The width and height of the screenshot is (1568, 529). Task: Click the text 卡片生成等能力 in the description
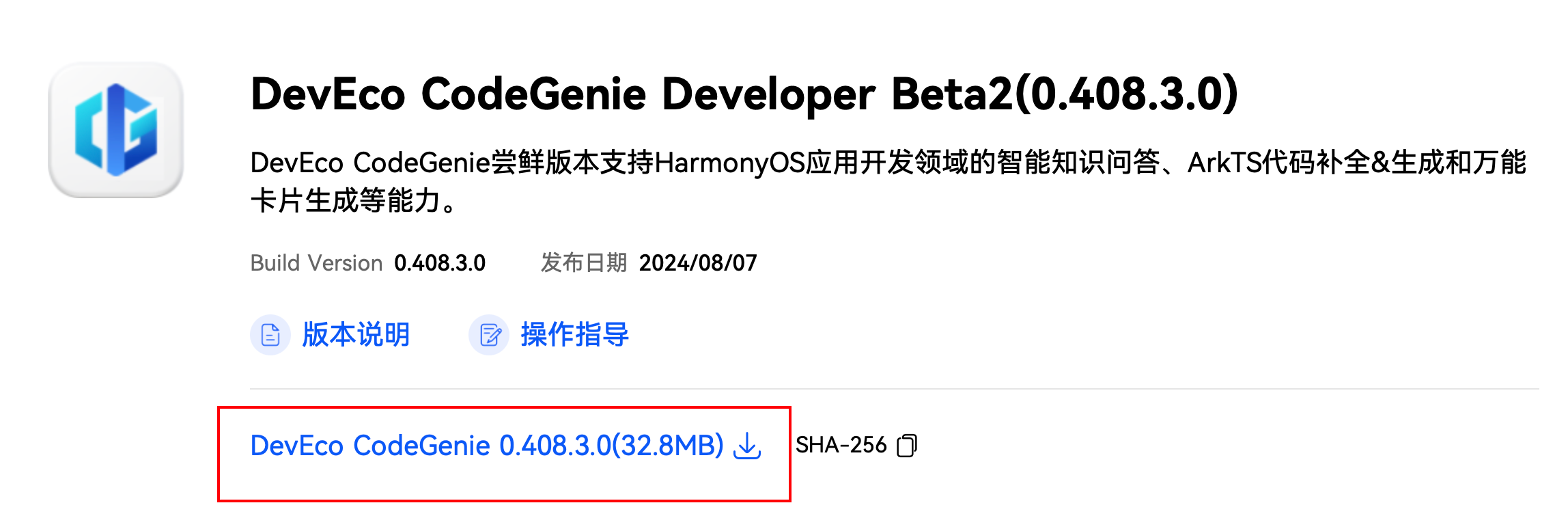point(345,201)
